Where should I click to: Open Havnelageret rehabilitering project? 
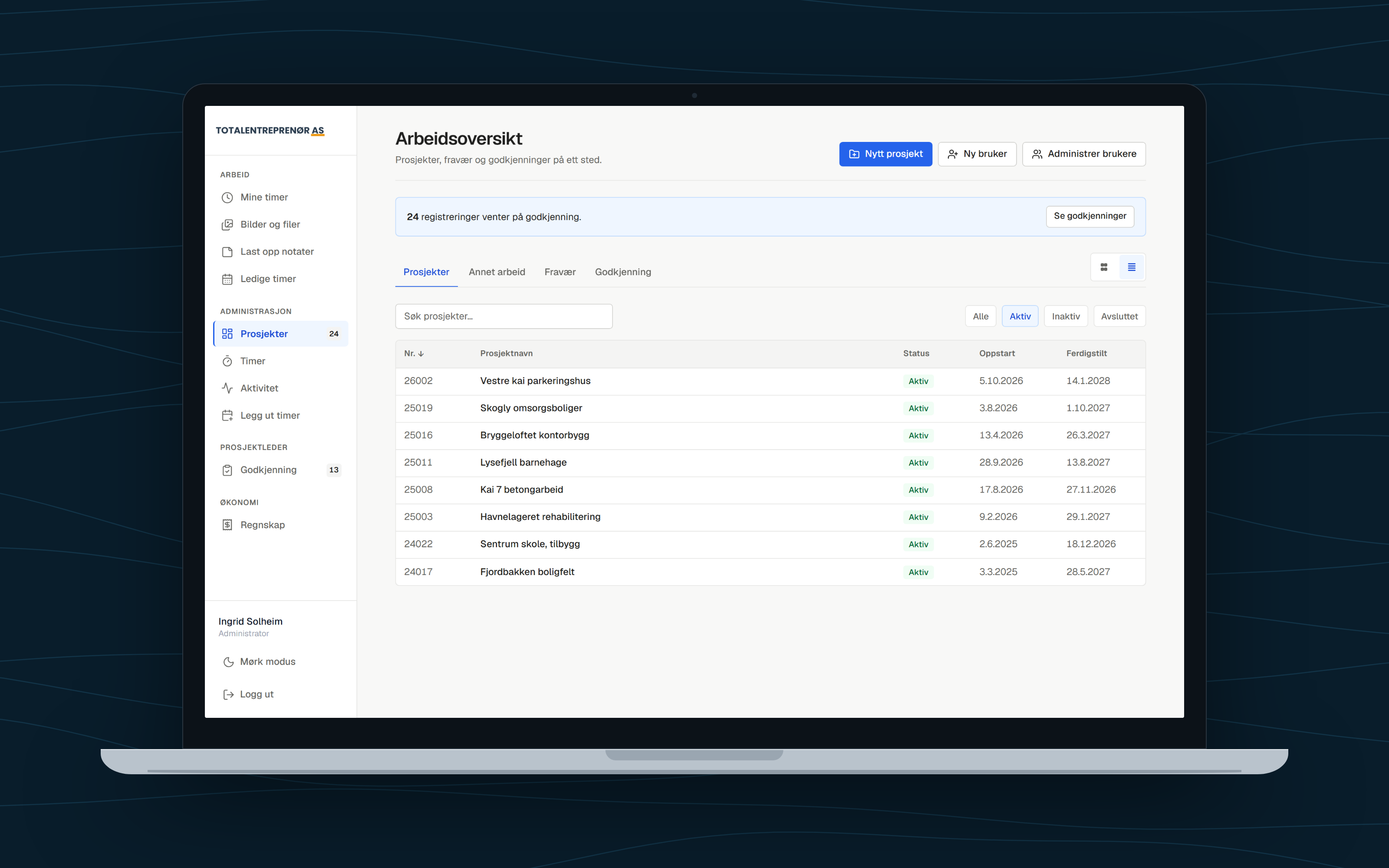(770, 517)
